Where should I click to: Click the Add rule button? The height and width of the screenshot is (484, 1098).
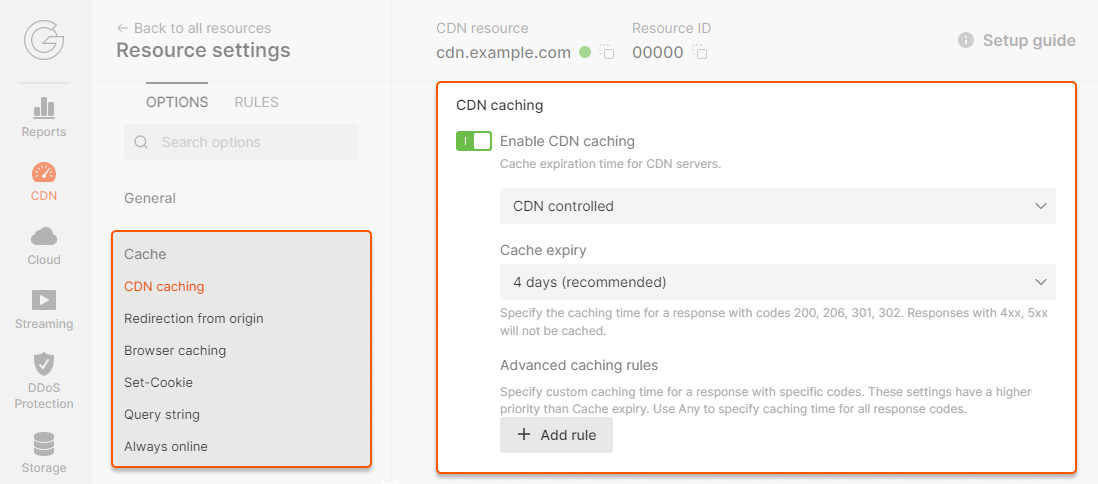(x=556, y=435)
